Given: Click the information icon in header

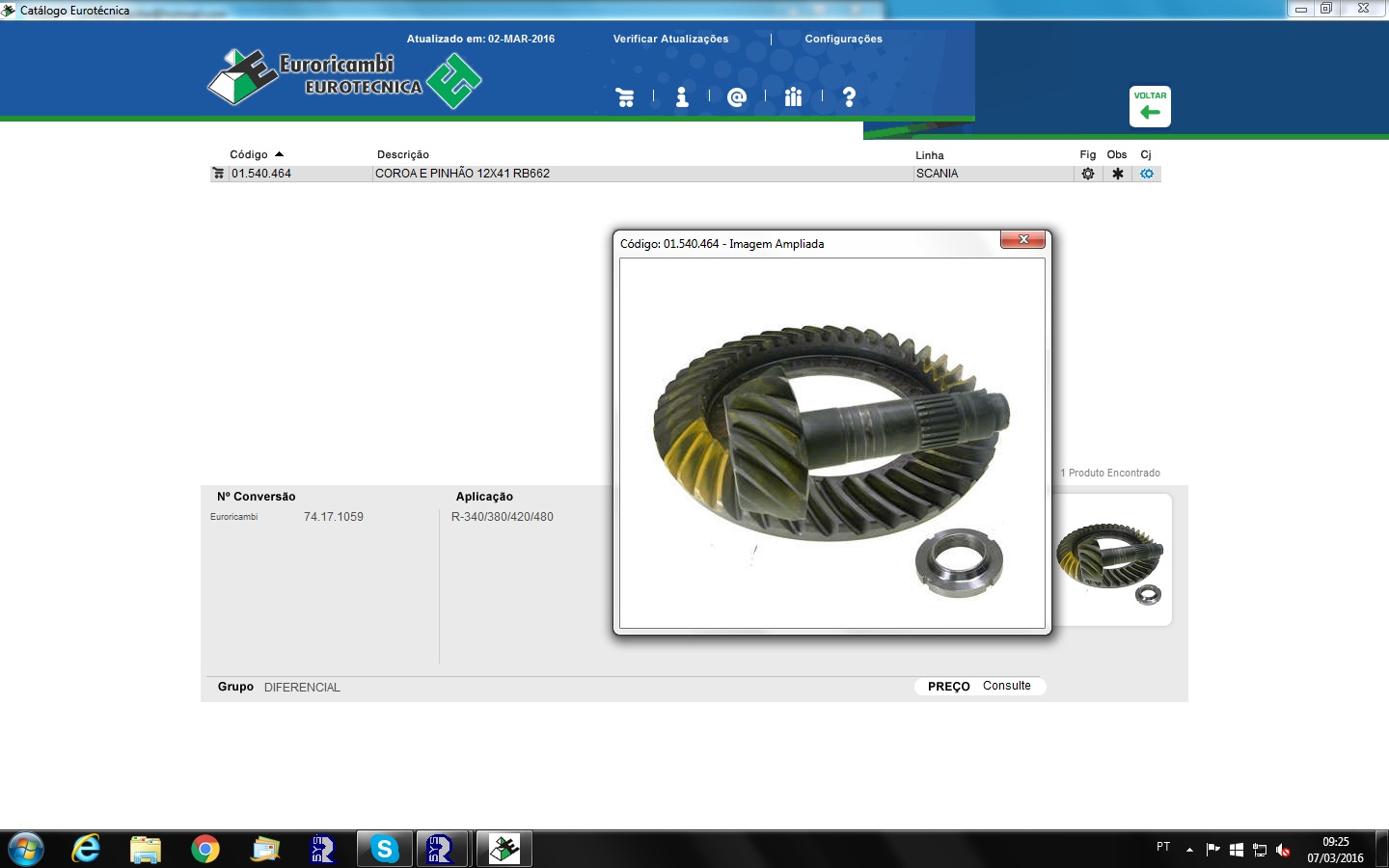Looking at the screenshot, I should [682, 97].
